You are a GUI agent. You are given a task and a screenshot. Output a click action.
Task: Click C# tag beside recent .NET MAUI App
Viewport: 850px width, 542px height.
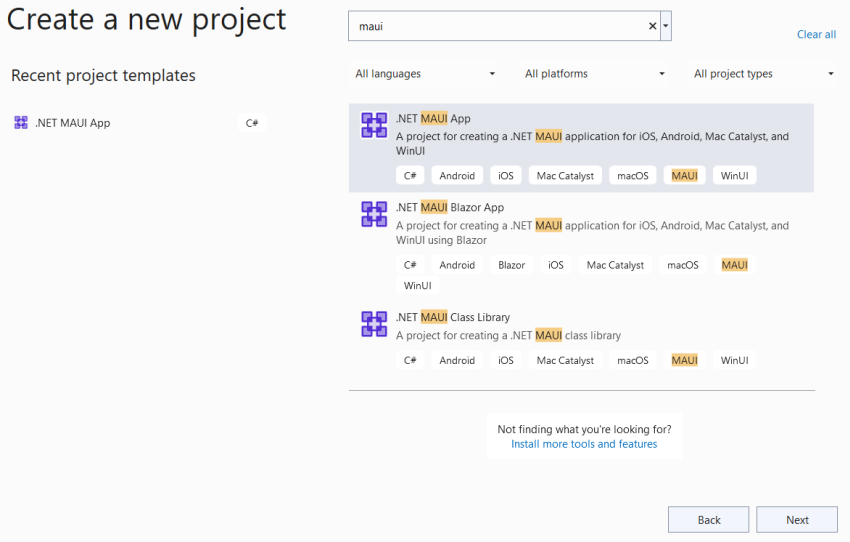tap(252, 123)
